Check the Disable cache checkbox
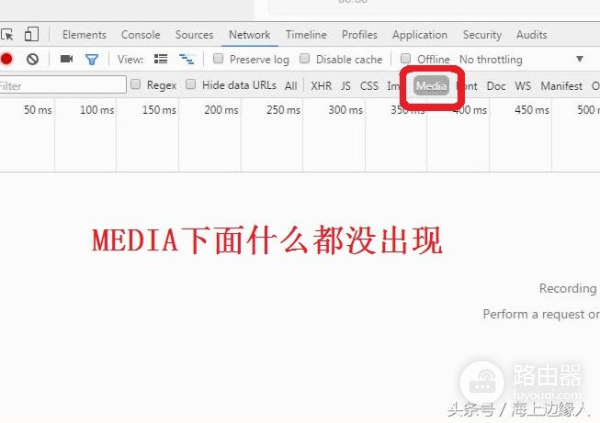This screenshot has width=600, height=423. [x=305, y=58]
